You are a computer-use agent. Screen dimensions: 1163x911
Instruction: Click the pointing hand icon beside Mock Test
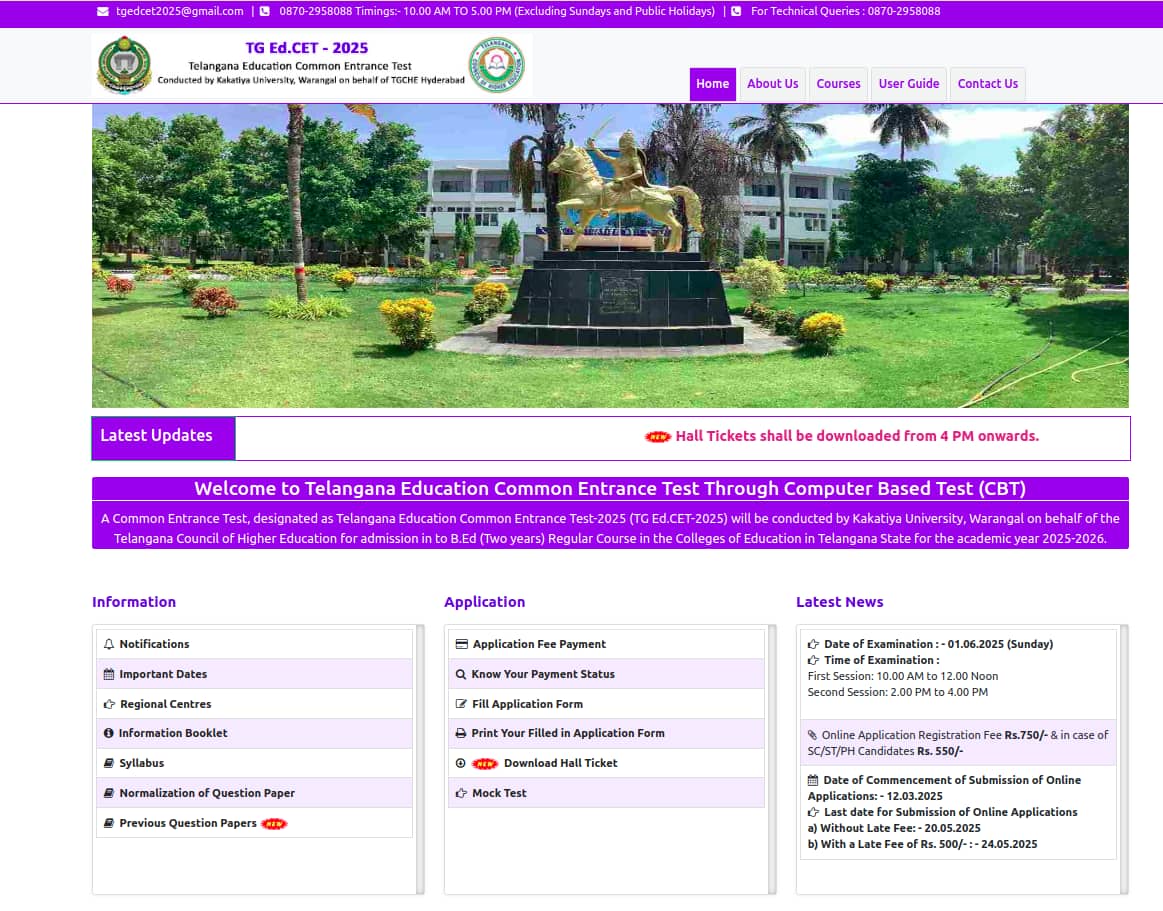[461, 793]
